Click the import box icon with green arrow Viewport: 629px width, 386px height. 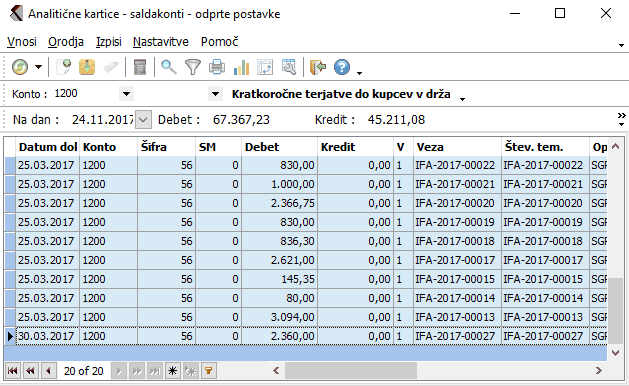87,67
